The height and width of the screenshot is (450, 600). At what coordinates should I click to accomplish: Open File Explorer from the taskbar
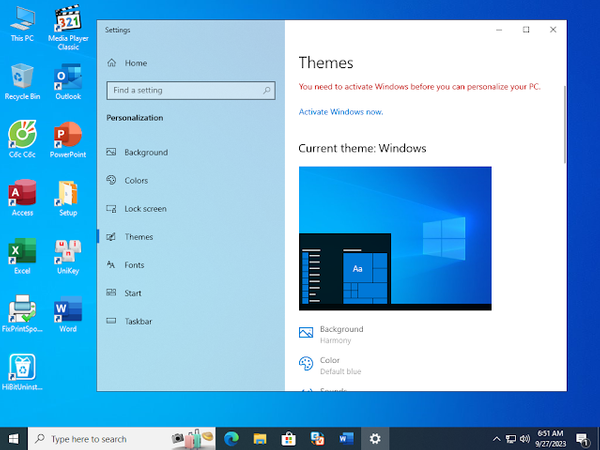[x=260, y=439]
